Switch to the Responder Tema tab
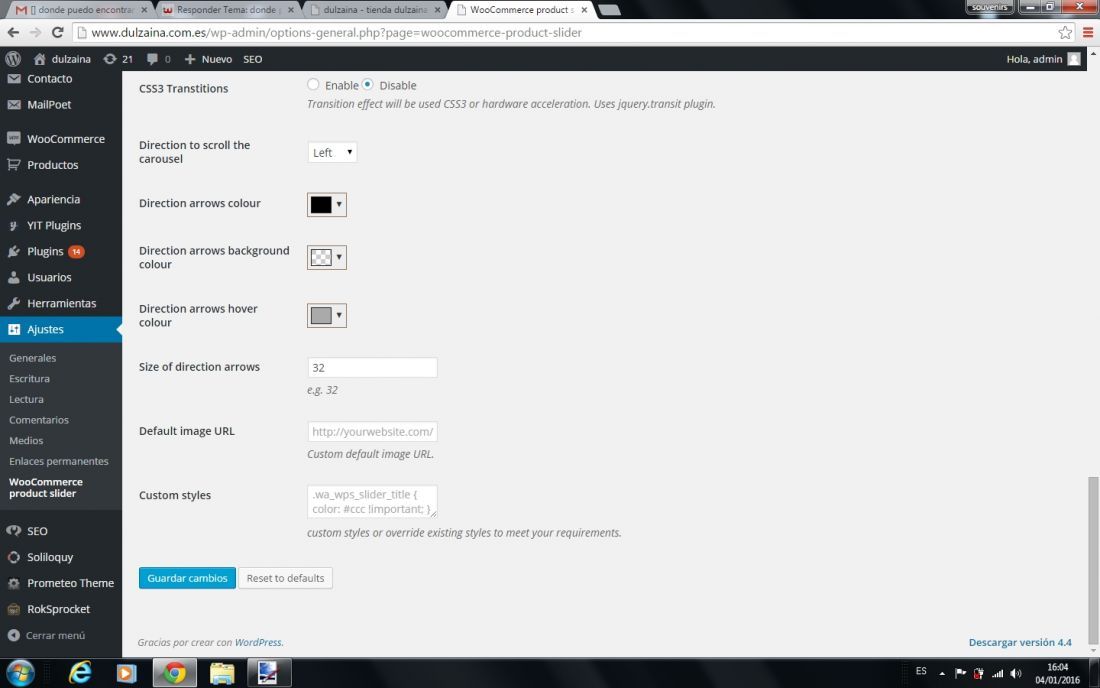The image size is (1100, 688). click(227, 10)
